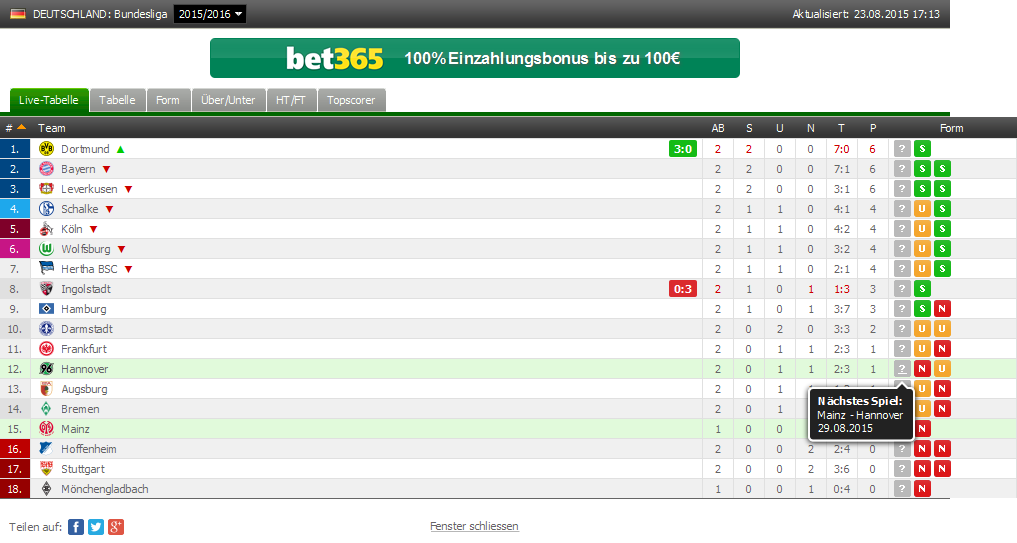The width and height of the screenshot is (1017, 543).
Task: Switch to the Tabelle tab
Action: coord(117,100)
